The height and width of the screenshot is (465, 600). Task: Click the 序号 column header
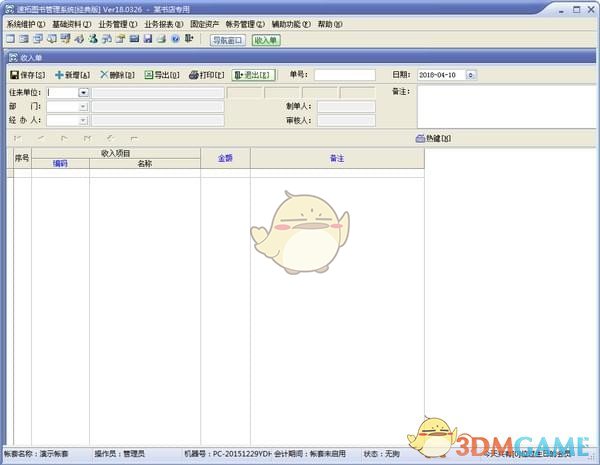point(22,158)
